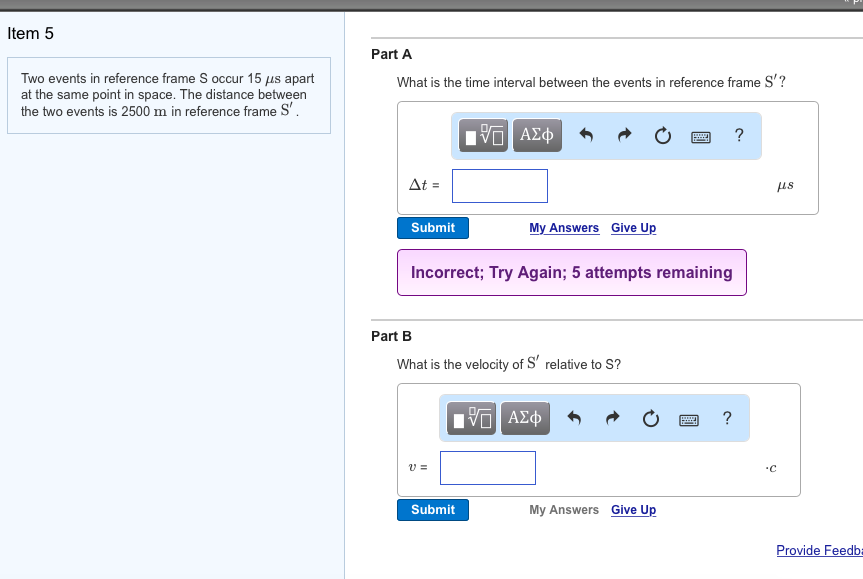Give Up on Part B
The height and width of the screenshot is (579, 863).
(x=633, y=510)
